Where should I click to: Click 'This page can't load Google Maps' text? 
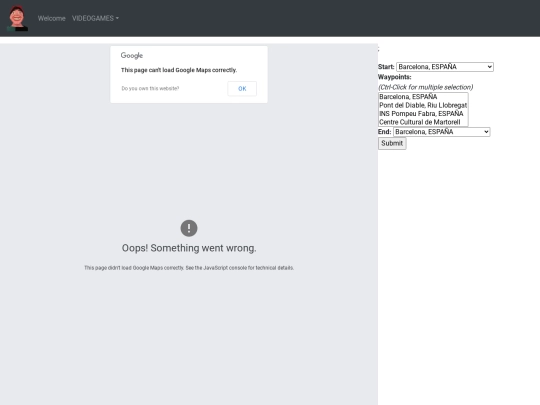(x=179, y=70)
